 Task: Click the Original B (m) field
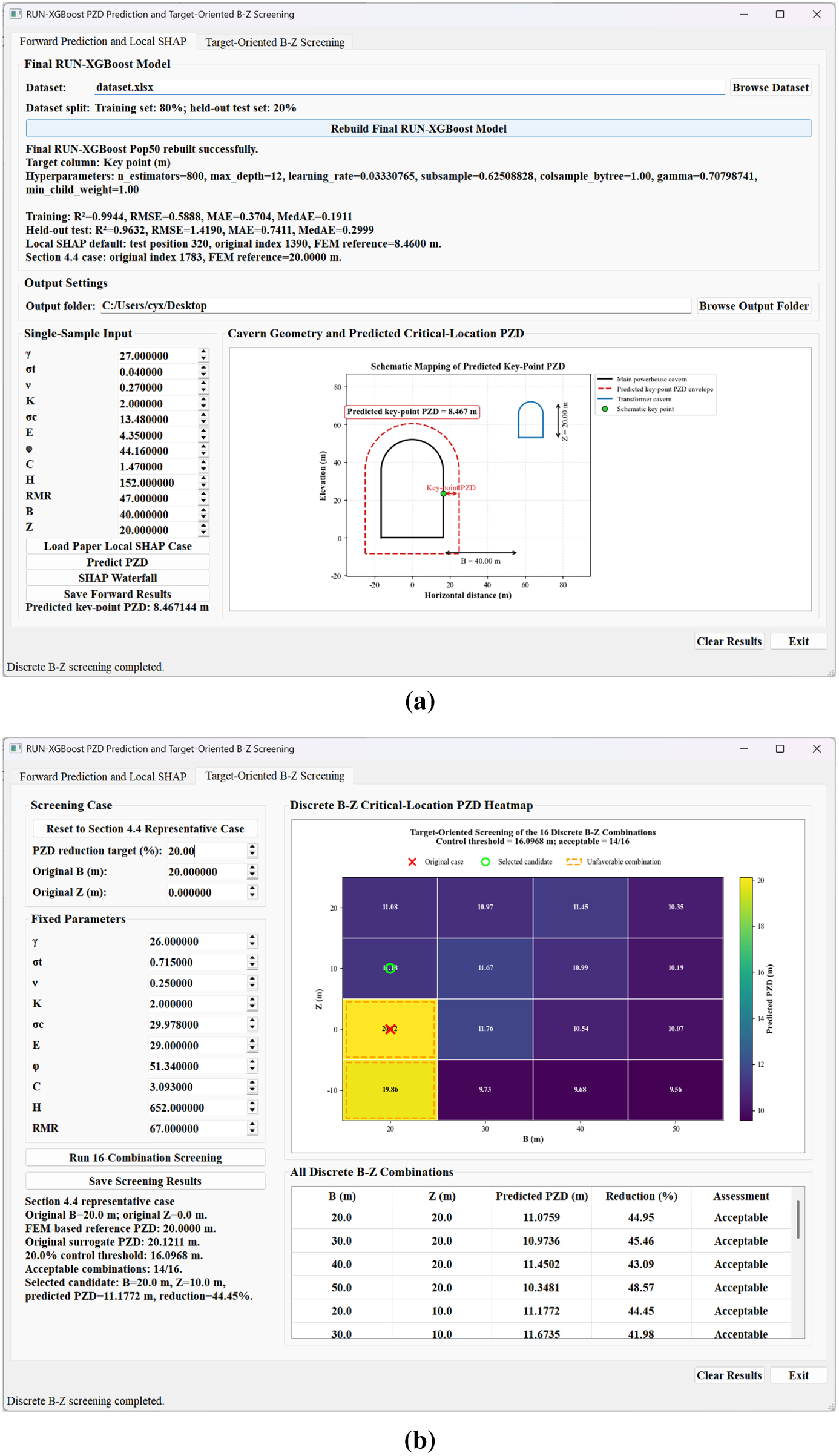[206, 872]
